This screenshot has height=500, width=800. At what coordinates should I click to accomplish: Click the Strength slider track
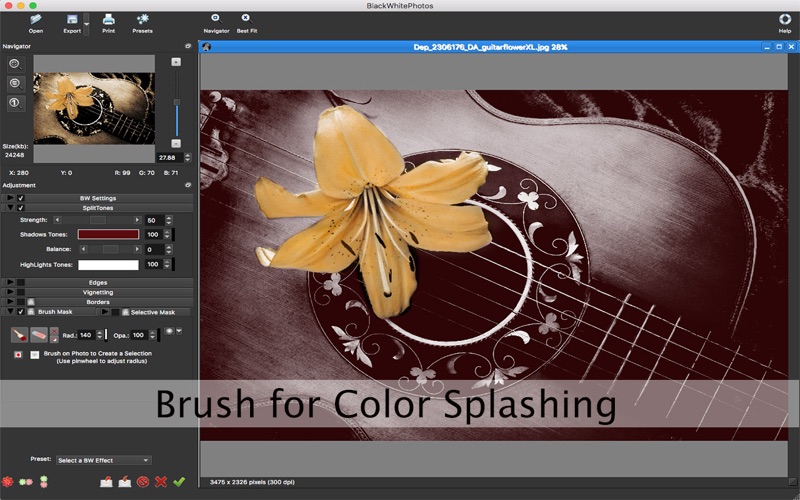(97, 220)
